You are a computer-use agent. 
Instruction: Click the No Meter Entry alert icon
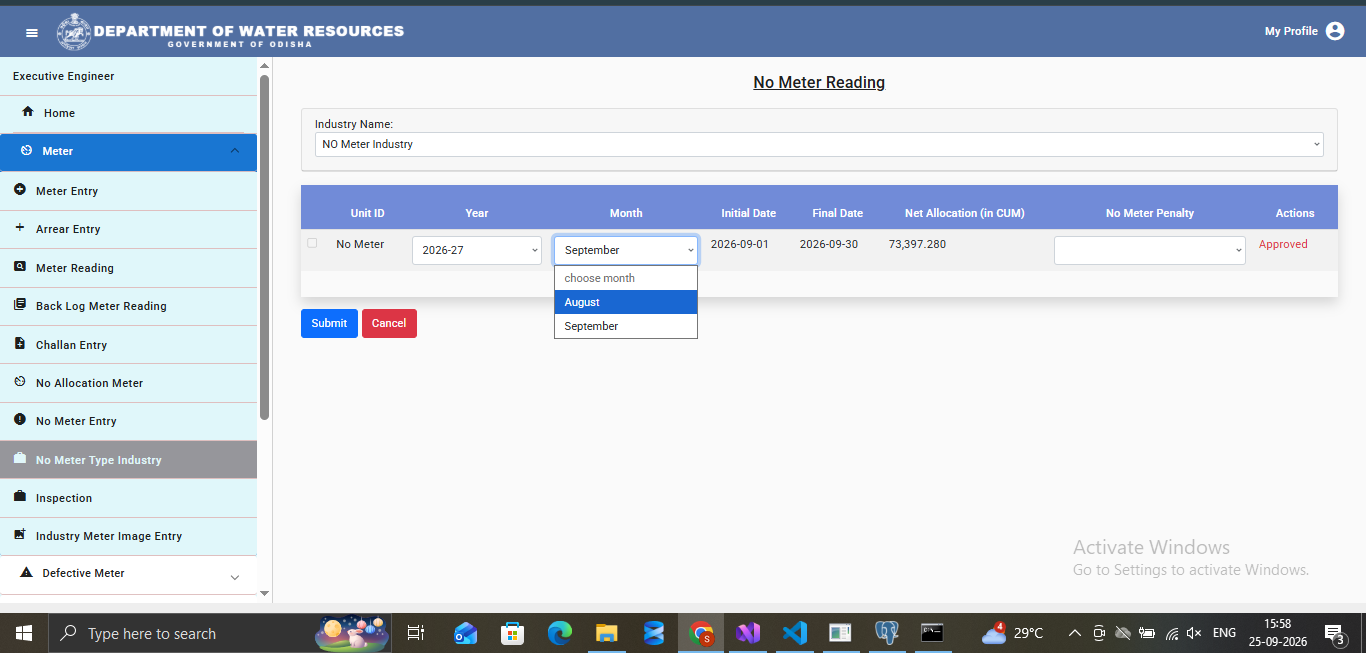click(x=20, y=420)
